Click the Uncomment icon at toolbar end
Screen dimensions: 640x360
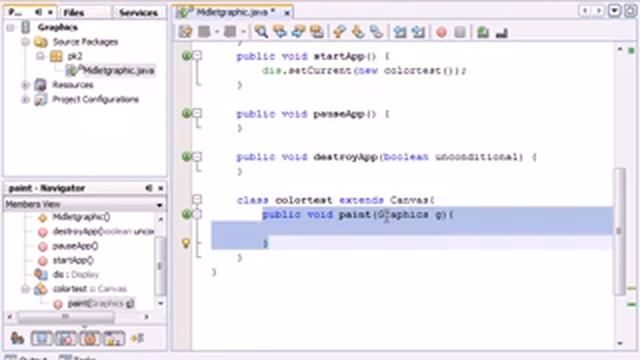point(502,32)
